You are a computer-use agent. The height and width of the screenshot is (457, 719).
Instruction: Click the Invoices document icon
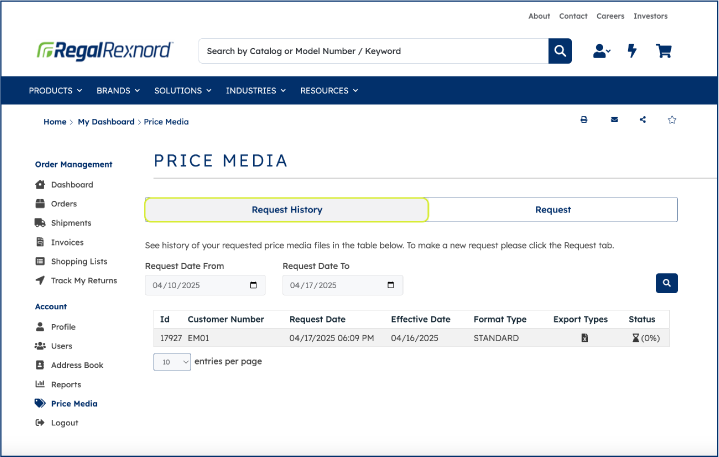tap(40, 242)
